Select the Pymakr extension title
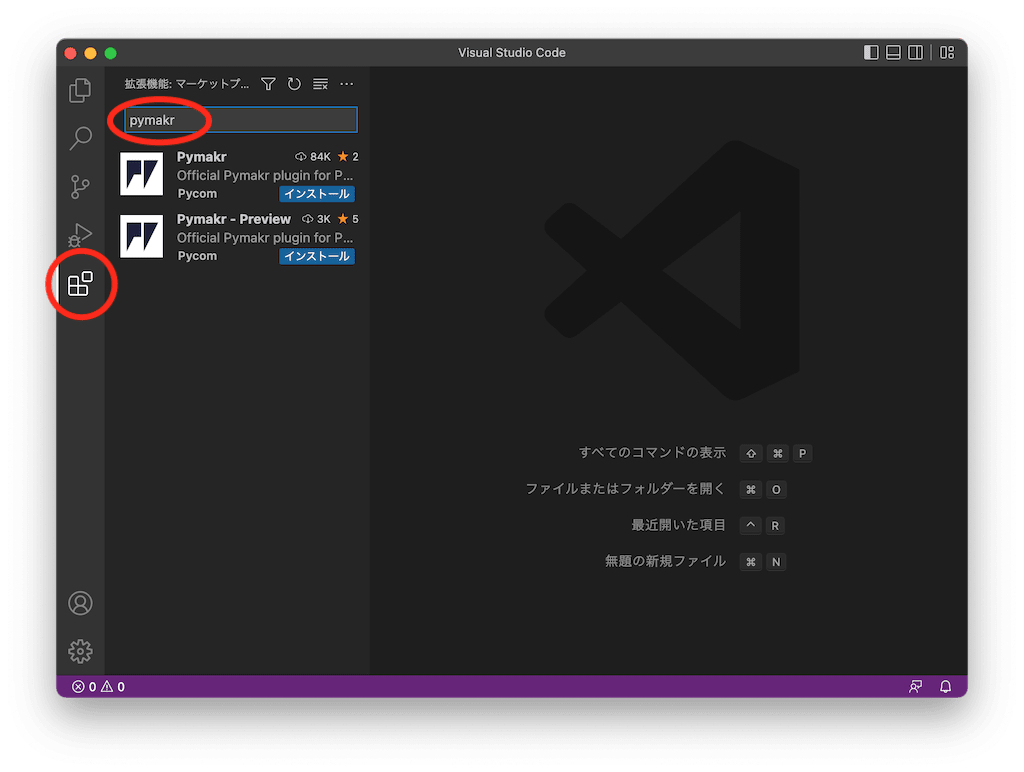Image resolution: width=1024 pixels, height=772 pixels. click(x=202, y=157)
